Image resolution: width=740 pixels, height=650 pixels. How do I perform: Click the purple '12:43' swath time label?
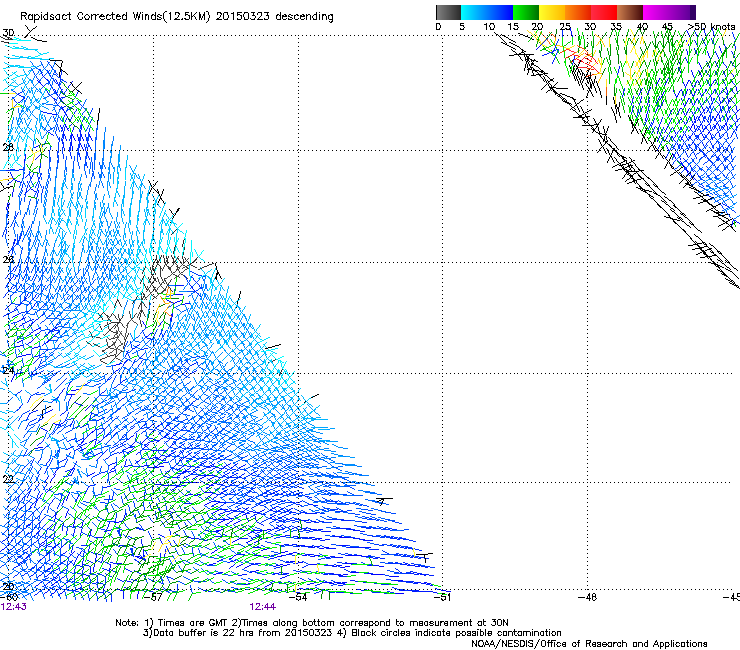click(x=13, y=607)
